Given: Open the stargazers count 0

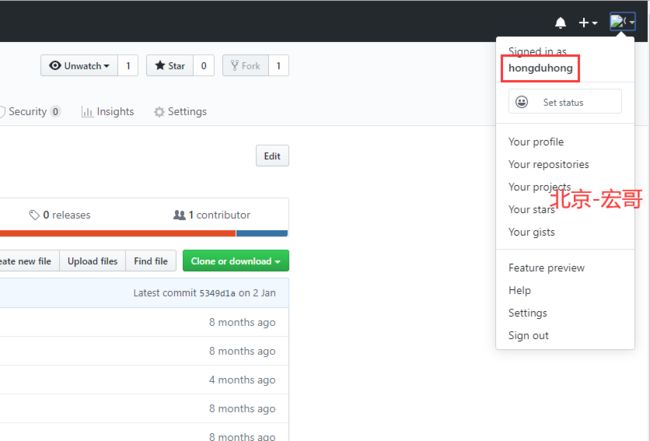Looking at the screenshot, I should point(204,65).
